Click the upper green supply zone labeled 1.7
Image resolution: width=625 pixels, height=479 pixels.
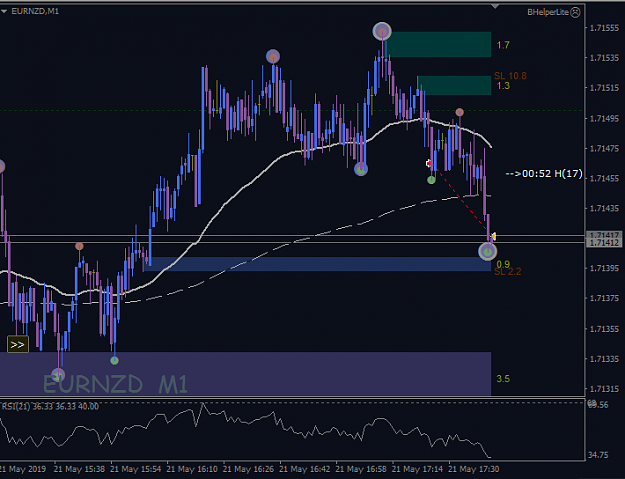click(439, 45)
